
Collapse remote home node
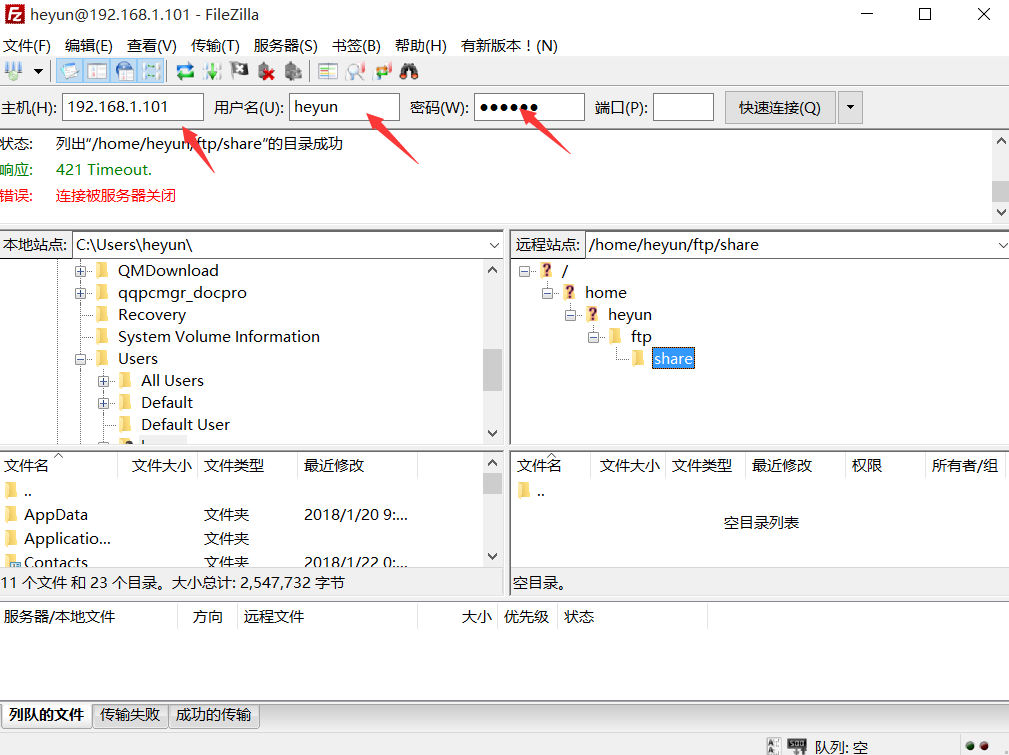pyautogui.click(x=548, y=294)
